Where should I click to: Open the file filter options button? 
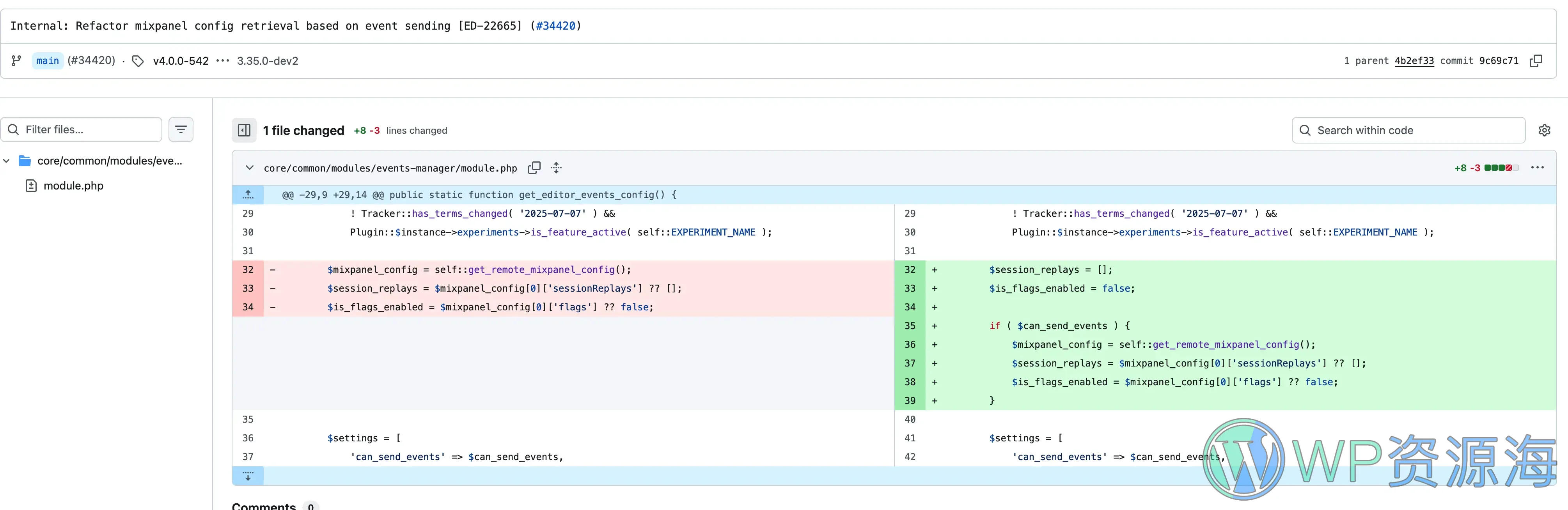point(181,129)
